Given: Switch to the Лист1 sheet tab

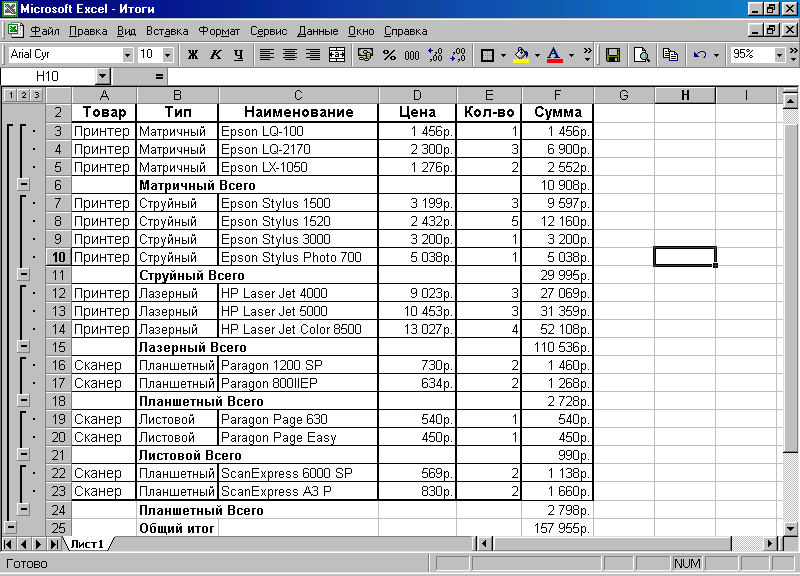Looking at the screenshot, I should 87,544.
